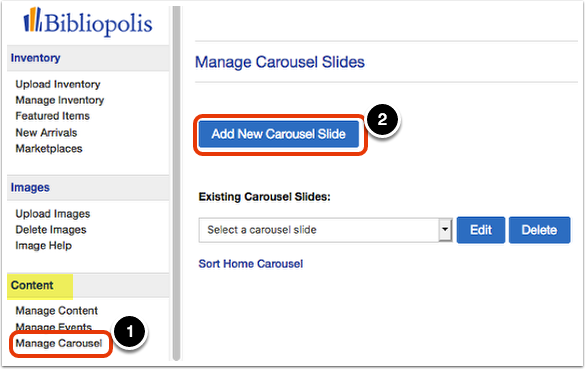Go to Delete Images
The width and height of the screenshot is (585, 369).
pyautogui.click(x=51, y=230)
